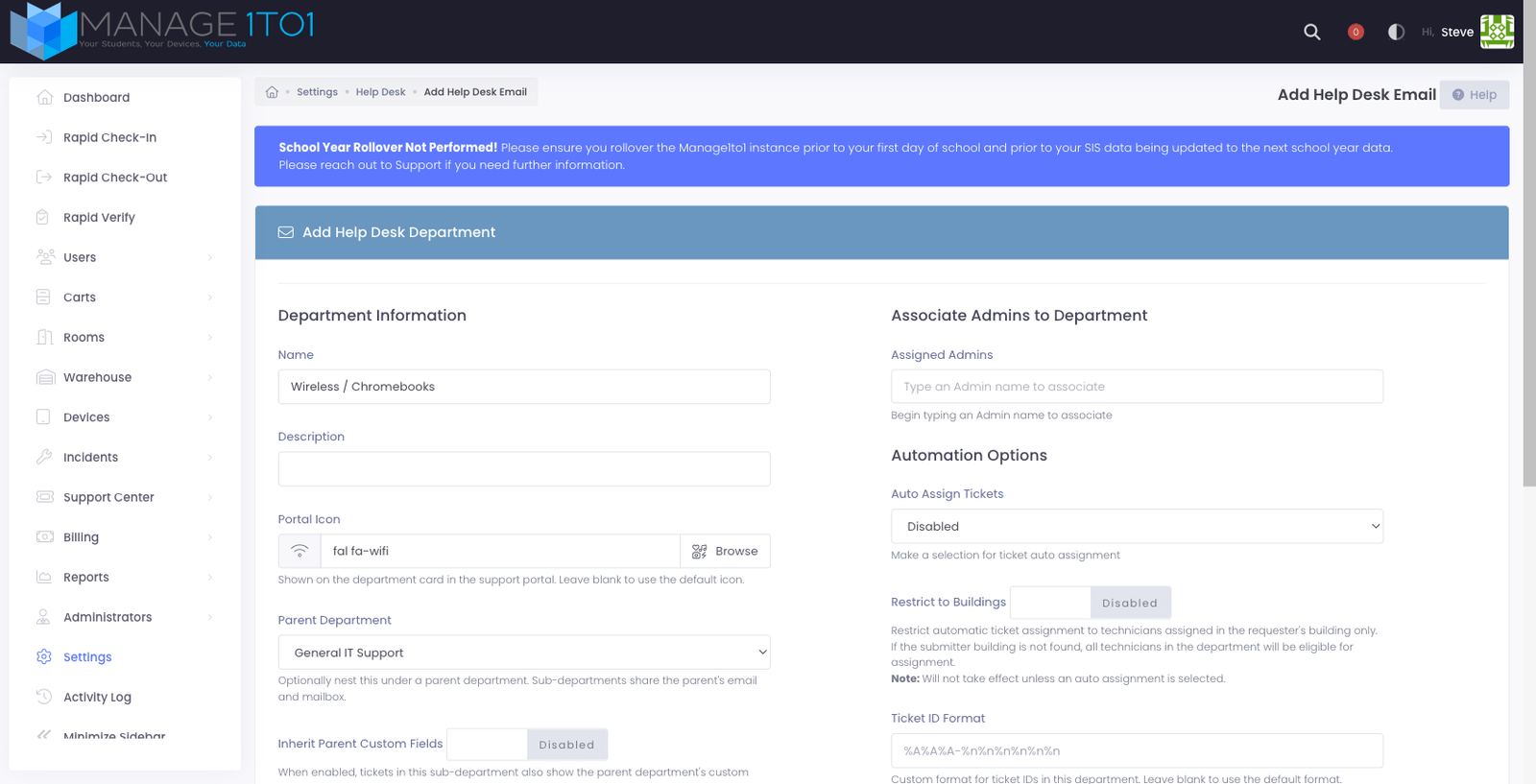Click the Rooms sidebar icon
1536x784 pixels.
coord(44,337)
